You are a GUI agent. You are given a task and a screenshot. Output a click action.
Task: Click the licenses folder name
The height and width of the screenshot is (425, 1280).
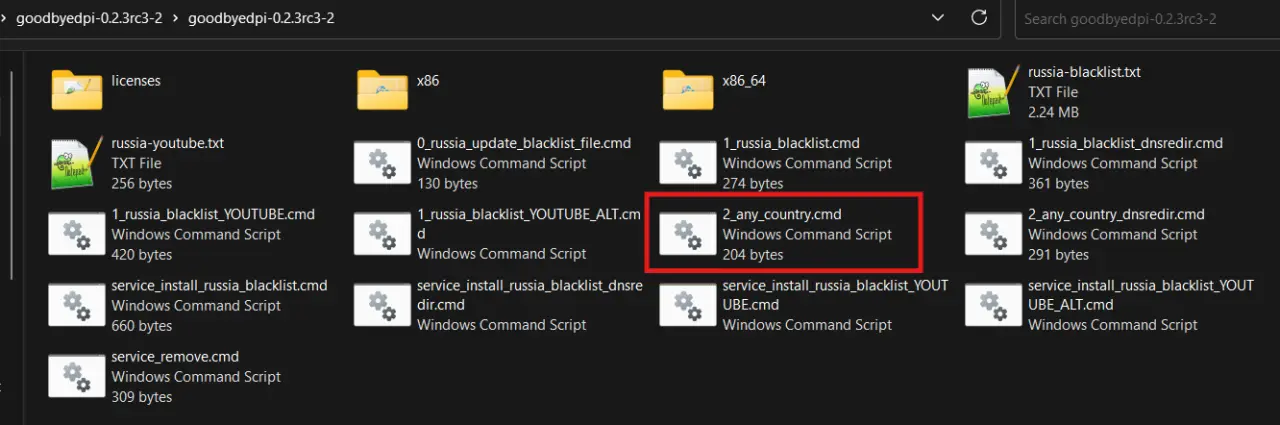click(x=136, y=80)
